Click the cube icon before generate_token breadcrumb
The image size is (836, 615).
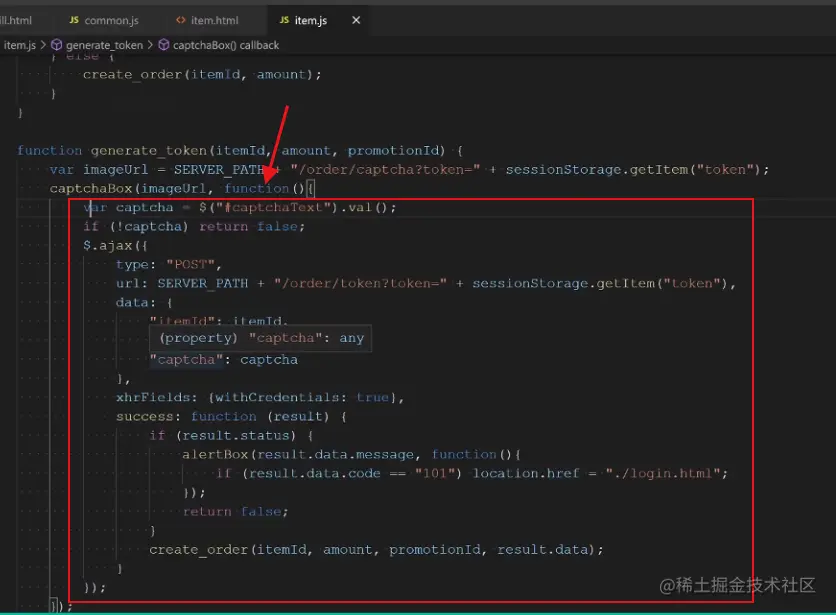click(57, 45)
